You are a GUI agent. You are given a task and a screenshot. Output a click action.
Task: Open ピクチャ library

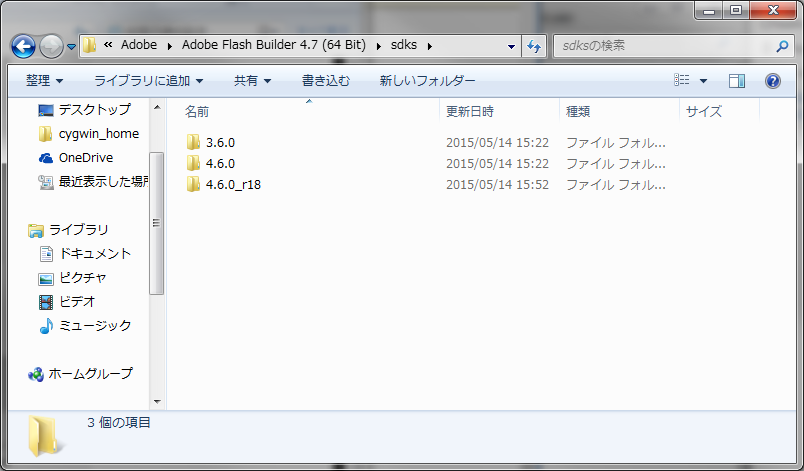pos(83,278)
